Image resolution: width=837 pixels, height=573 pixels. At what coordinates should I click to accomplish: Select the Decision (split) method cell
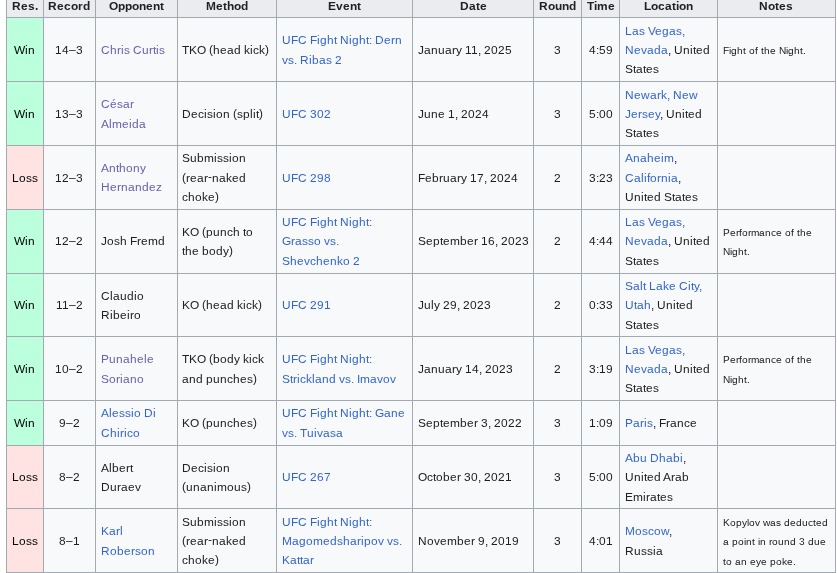pyautogui.click(x=227, y=114)
